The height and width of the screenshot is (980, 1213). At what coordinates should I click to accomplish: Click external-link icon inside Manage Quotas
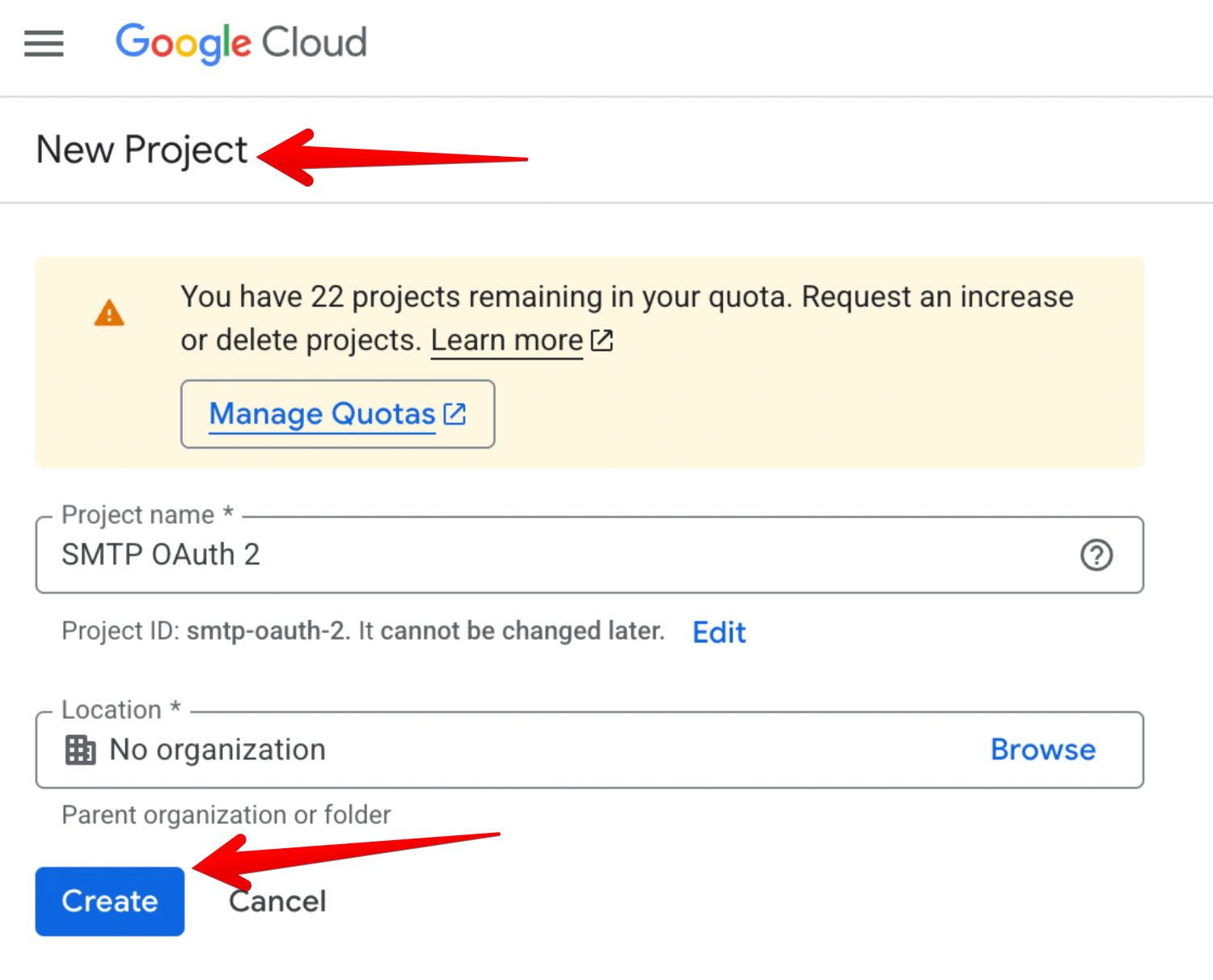click(455, 414)
